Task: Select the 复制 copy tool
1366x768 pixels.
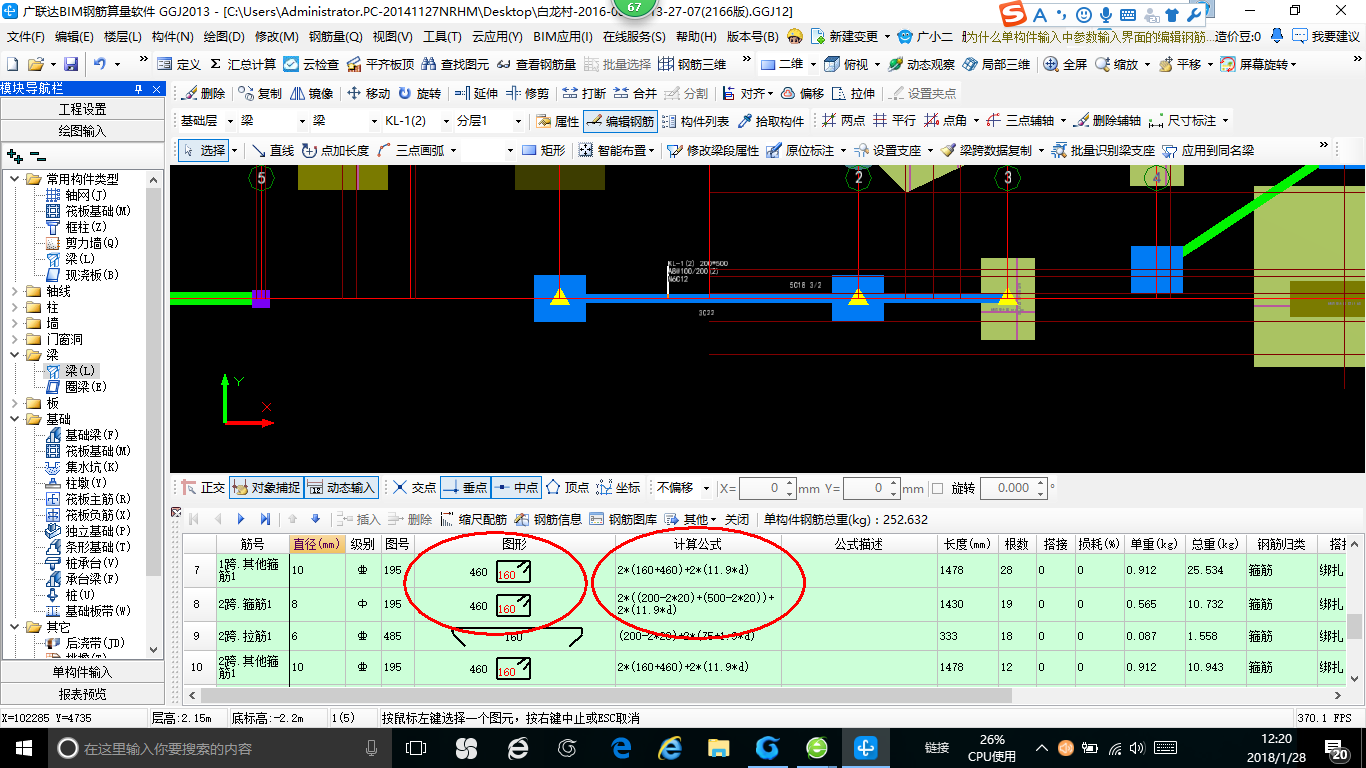Action: pos(260,93)
